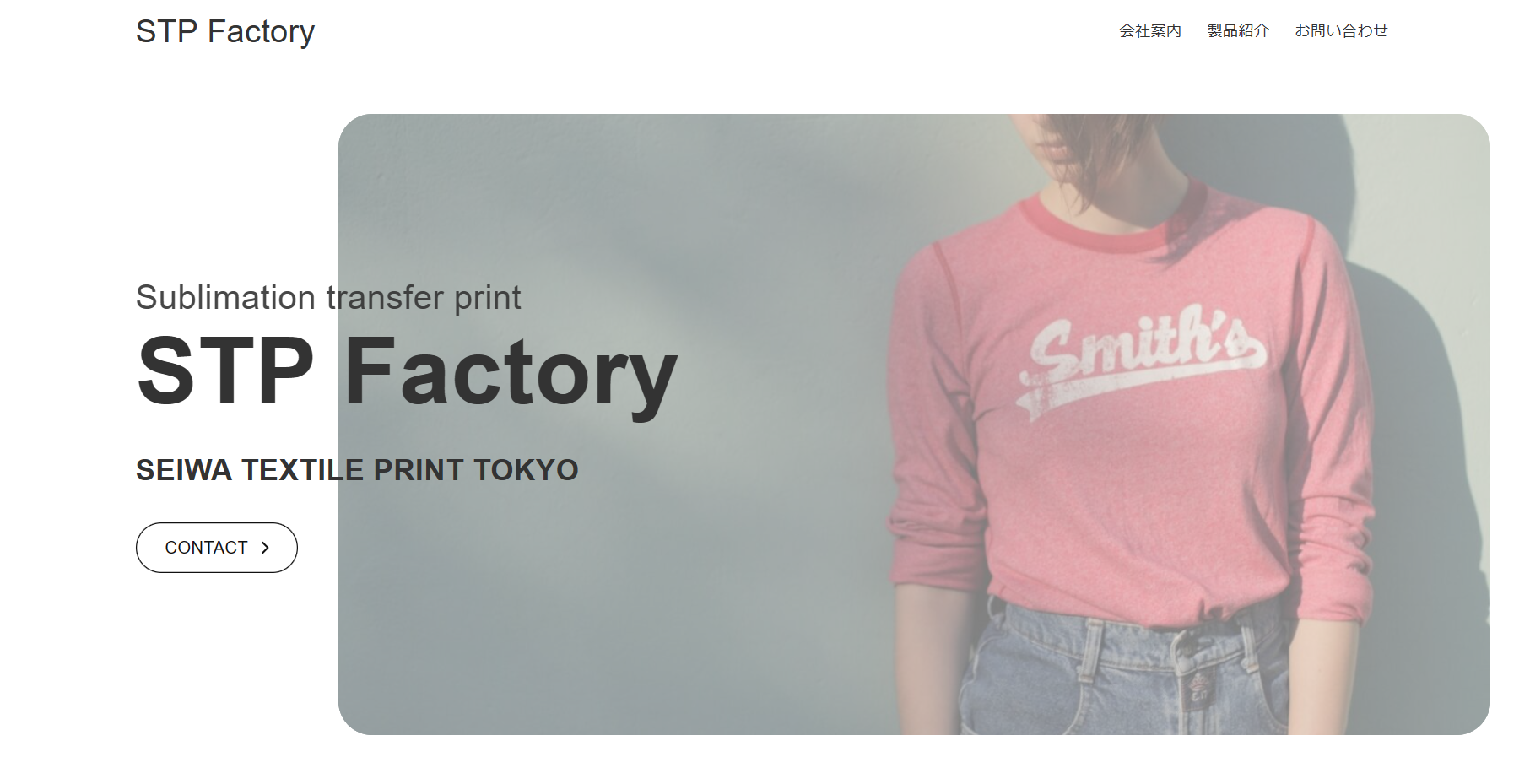Open the STP Factory header logo link
The height and width of the screenshot is (784, 1530).
tap(225, 31)
